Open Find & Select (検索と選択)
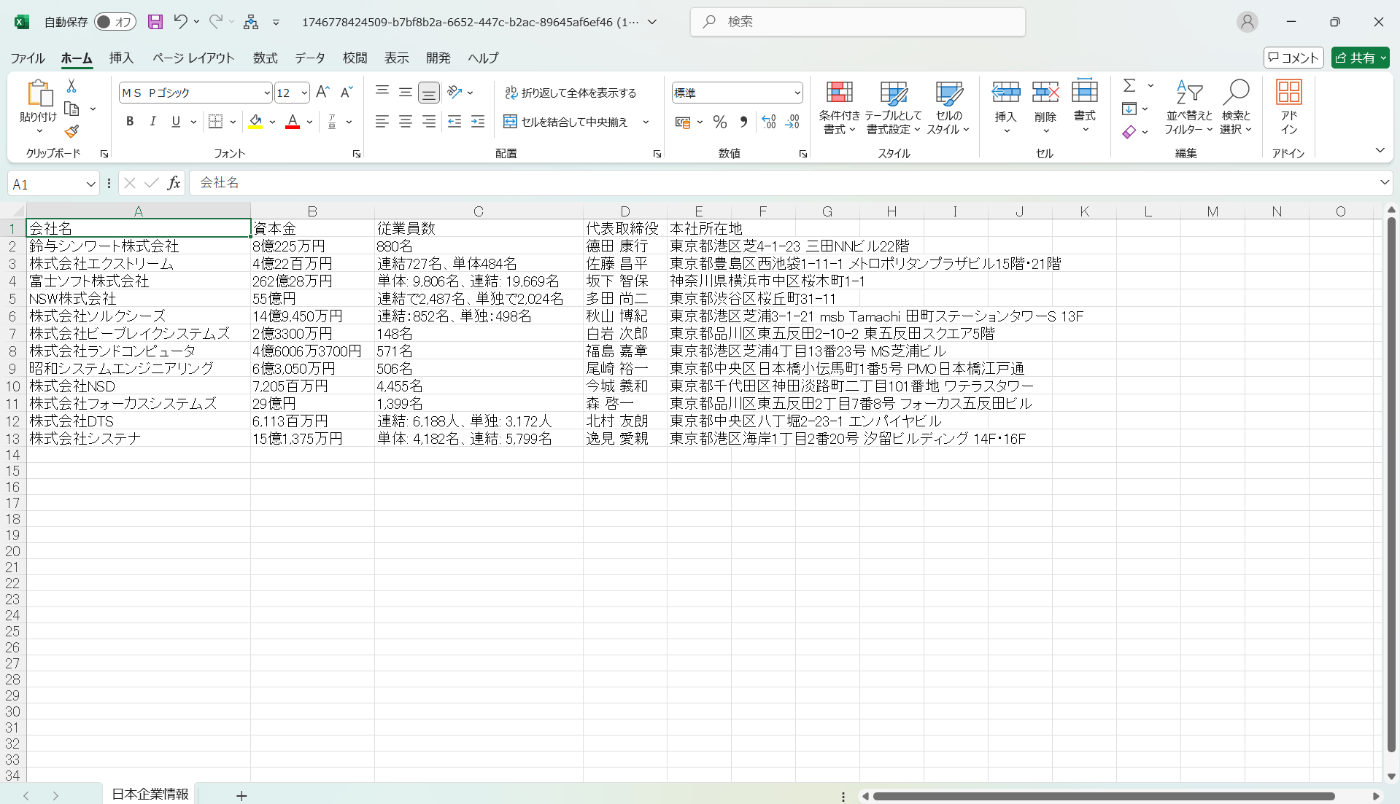Screen dimensions: 1400x804 [1236, 108]
